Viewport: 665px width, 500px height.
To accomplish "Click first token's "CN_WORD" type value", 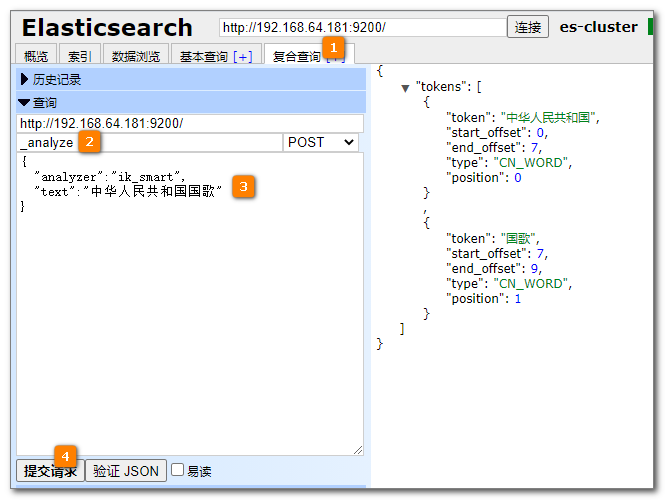I will [531, 163].
